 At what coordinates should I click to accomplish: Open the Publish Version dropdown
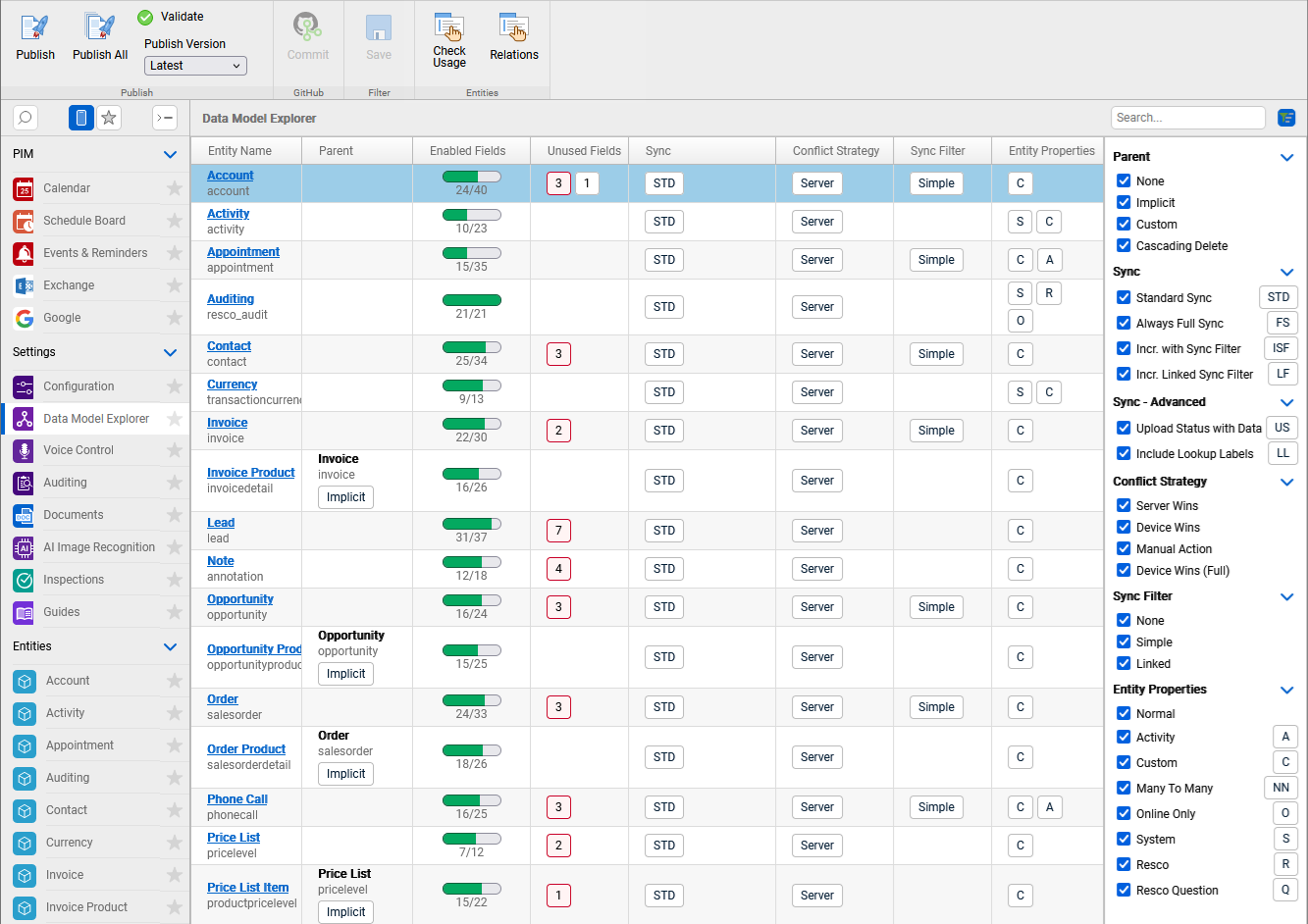pyautogui.click(x=195, y=66)
